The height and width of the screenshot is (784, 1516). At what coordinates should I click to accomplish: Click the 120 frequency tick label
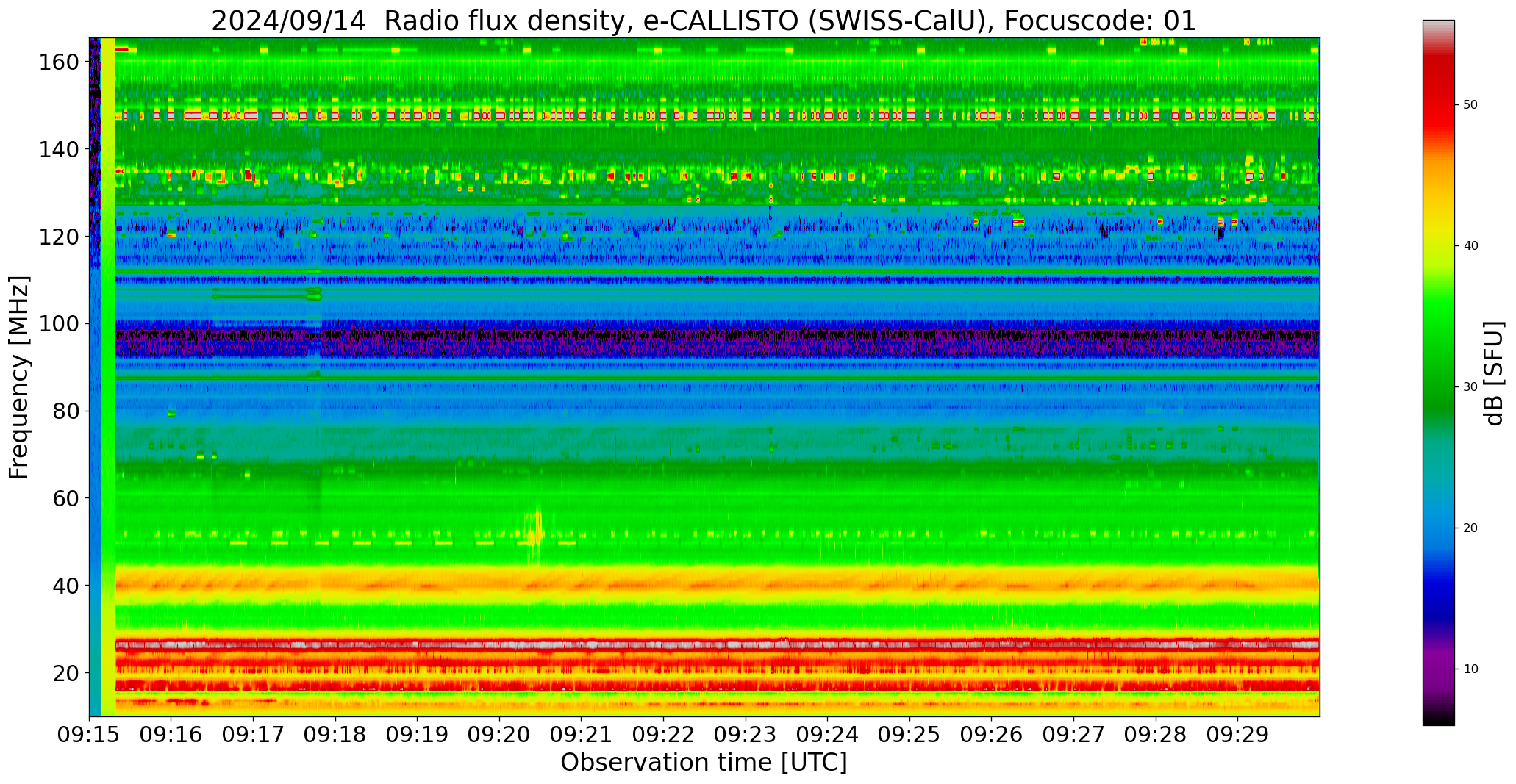tap(59, 237)
